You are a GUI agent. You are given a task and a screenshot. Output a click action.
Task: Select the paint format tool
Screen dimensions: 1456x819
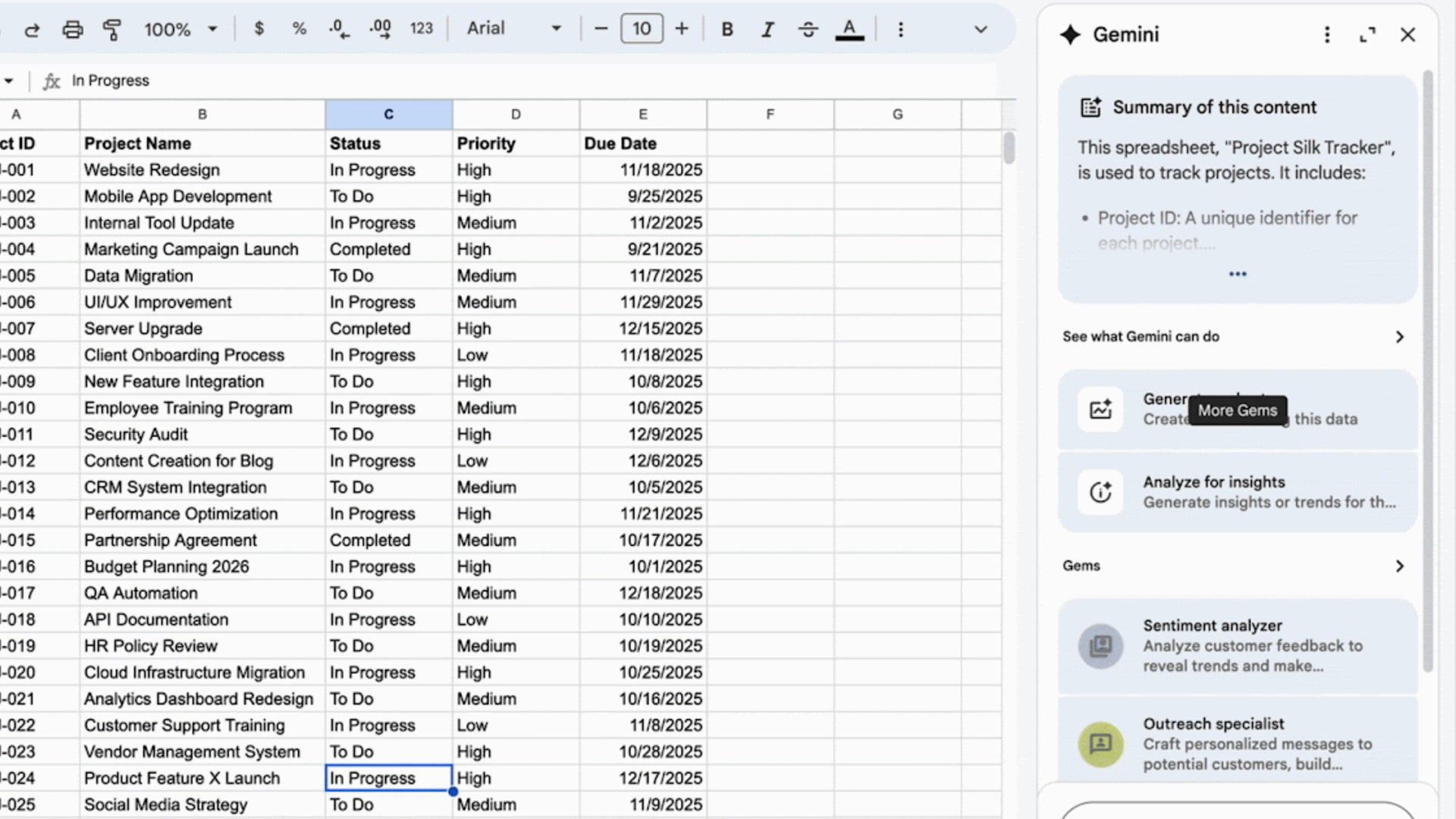point(112,30)
